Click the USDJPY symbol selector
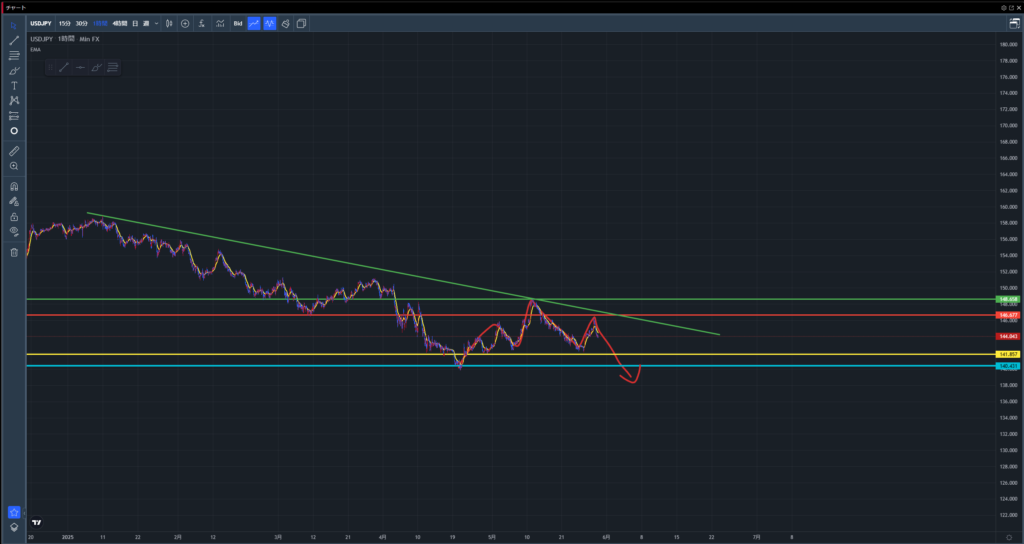The height and width of the screenshot is (544, 1024). pyautogui.click(x=40, y=24)
